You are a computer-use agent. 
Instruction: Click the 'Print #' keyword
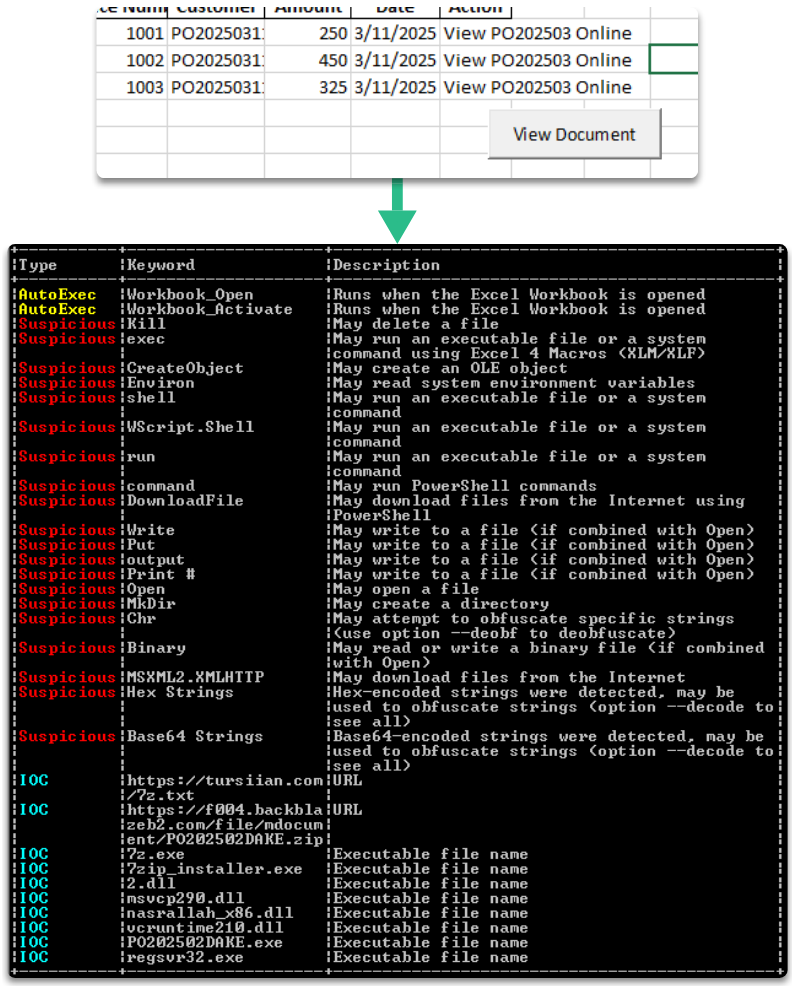tap(161, 574)
